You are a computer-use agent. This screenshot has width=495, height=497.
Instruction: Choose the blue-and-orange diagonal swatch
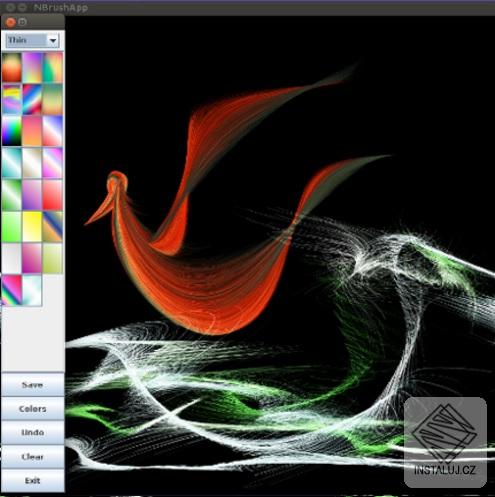[x=53, y=227]
